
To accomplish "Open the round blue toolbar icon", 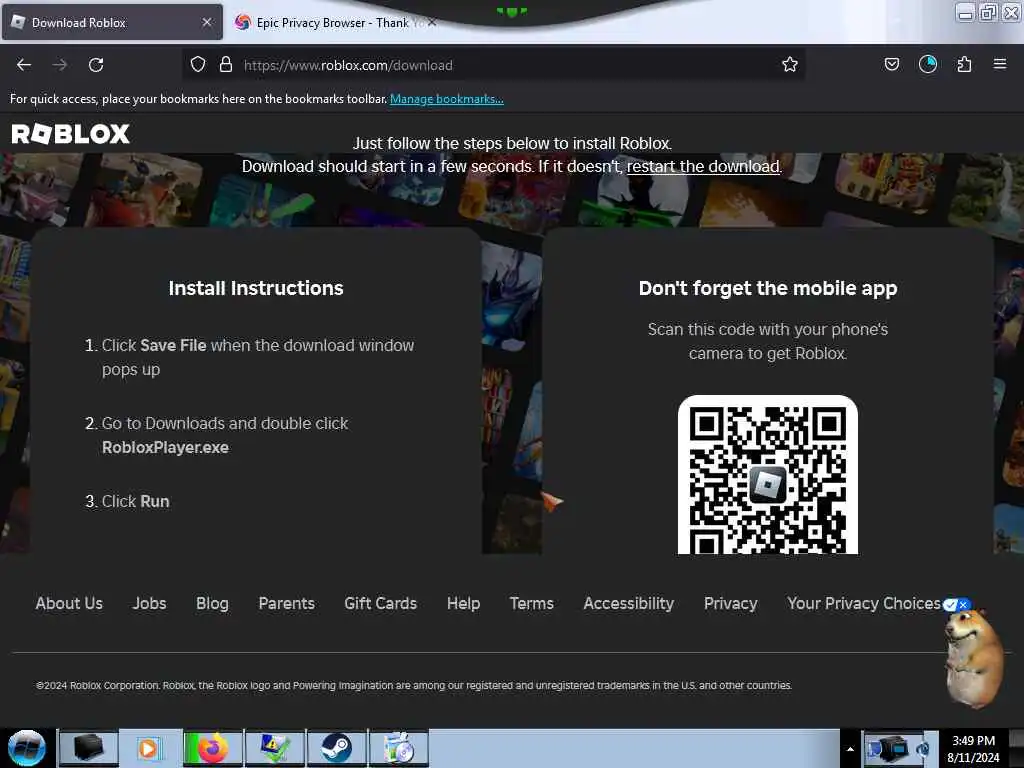I will click(x=928, y=64).
